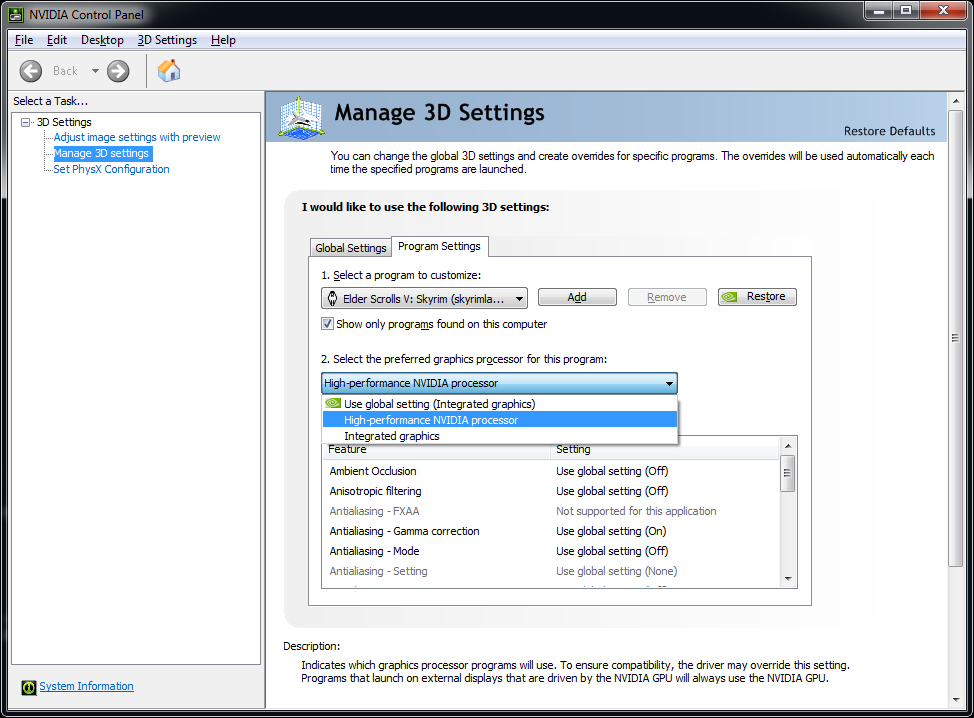Image resolution: width=974 pixels, height=718 pixels.
Task: Open the Home icon in toolbar
Action: point(169,71)
